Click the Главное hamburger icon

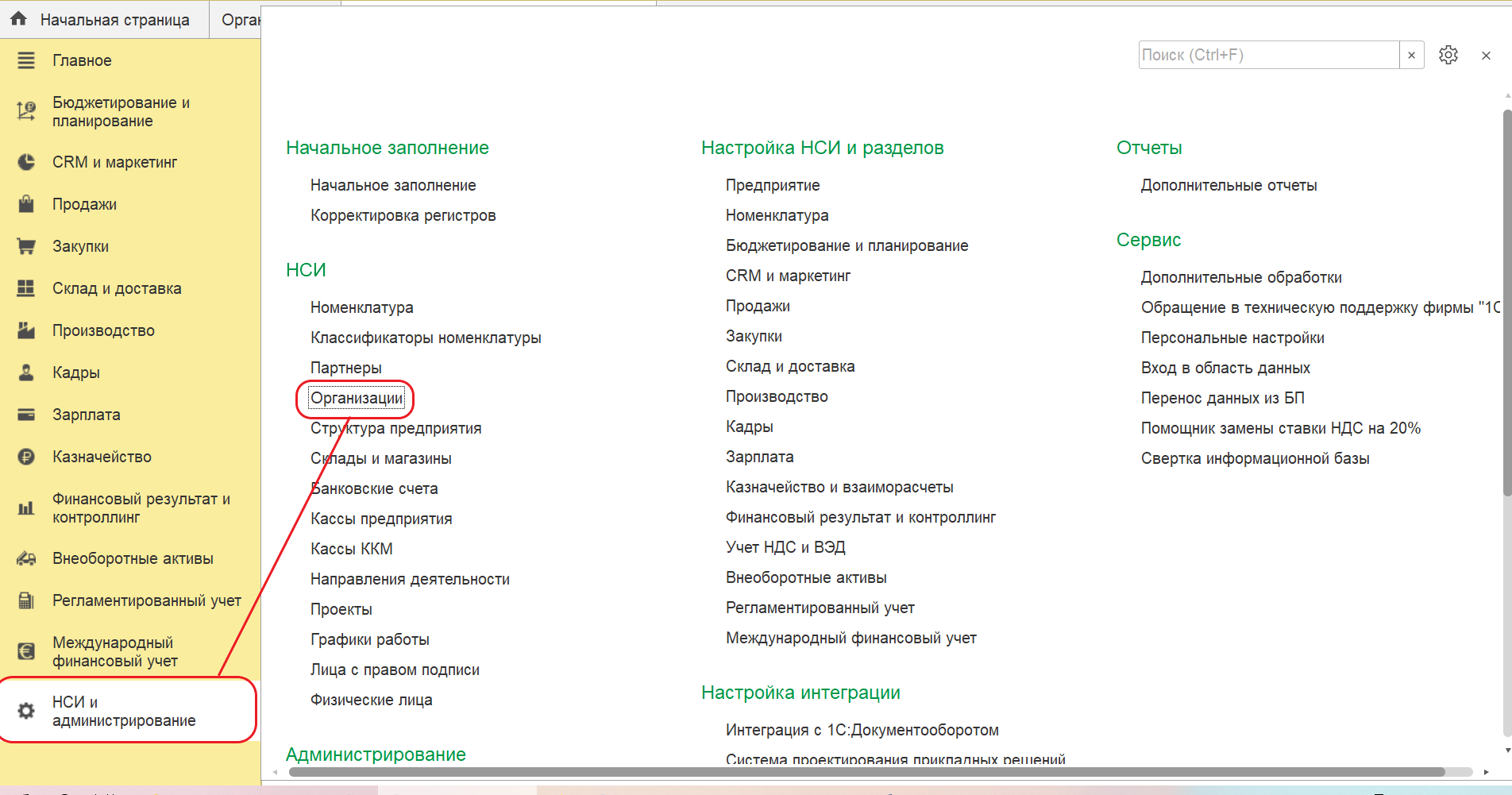point(26,60)
